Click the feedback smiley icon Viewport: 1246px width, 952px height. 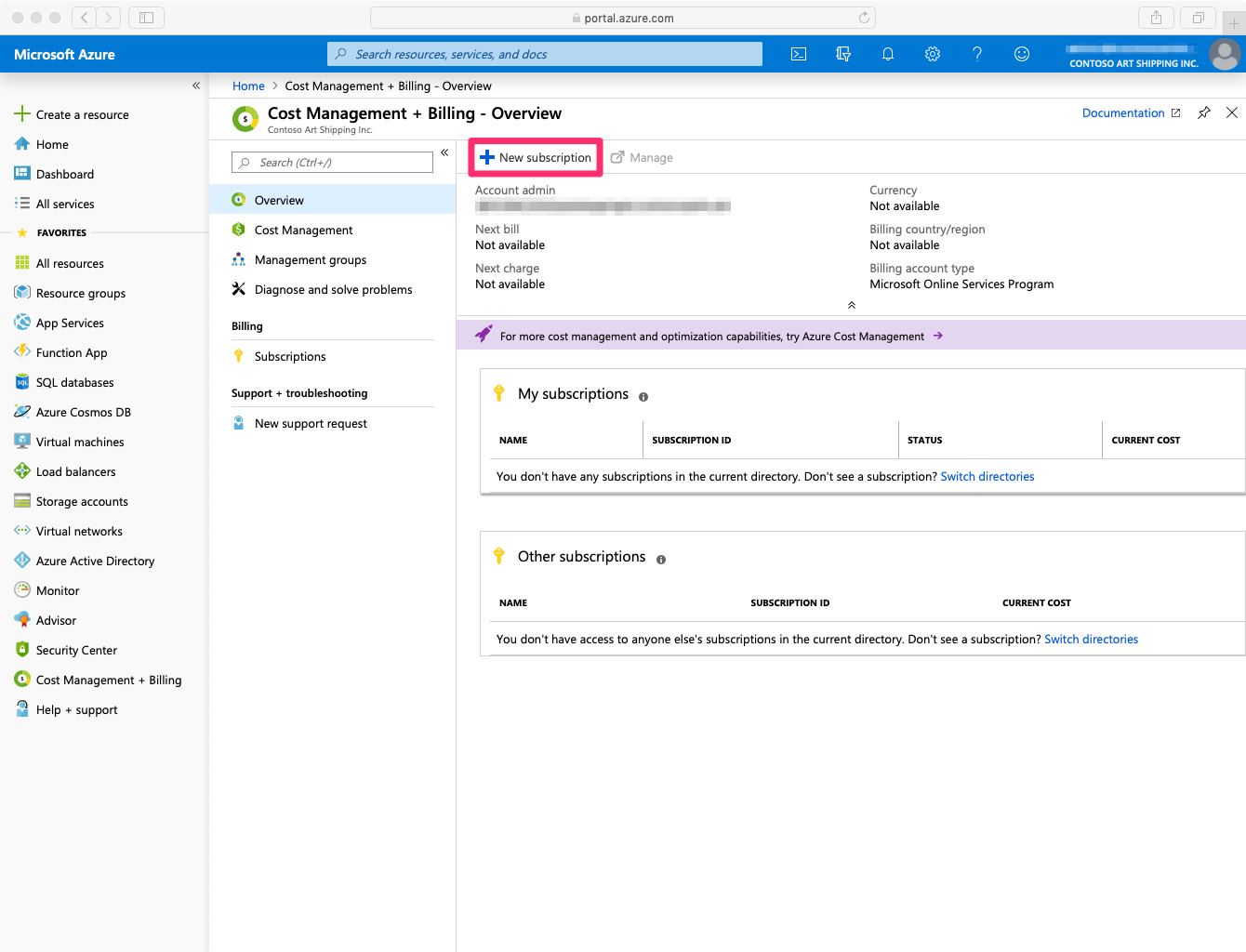1022,54
